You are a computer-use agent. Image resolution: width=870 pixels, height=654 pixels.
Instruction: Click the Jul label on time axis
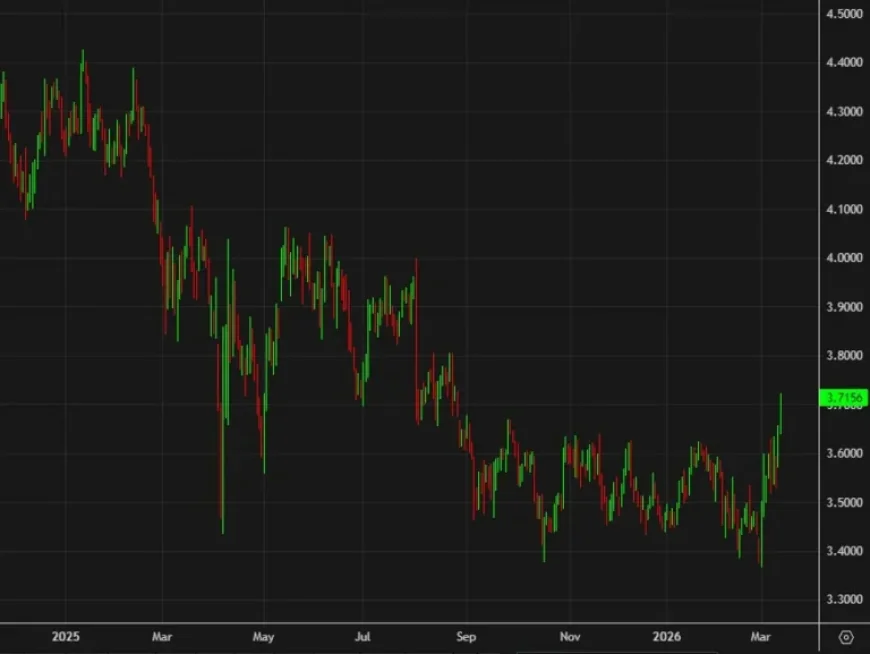[x=363, y=635]
